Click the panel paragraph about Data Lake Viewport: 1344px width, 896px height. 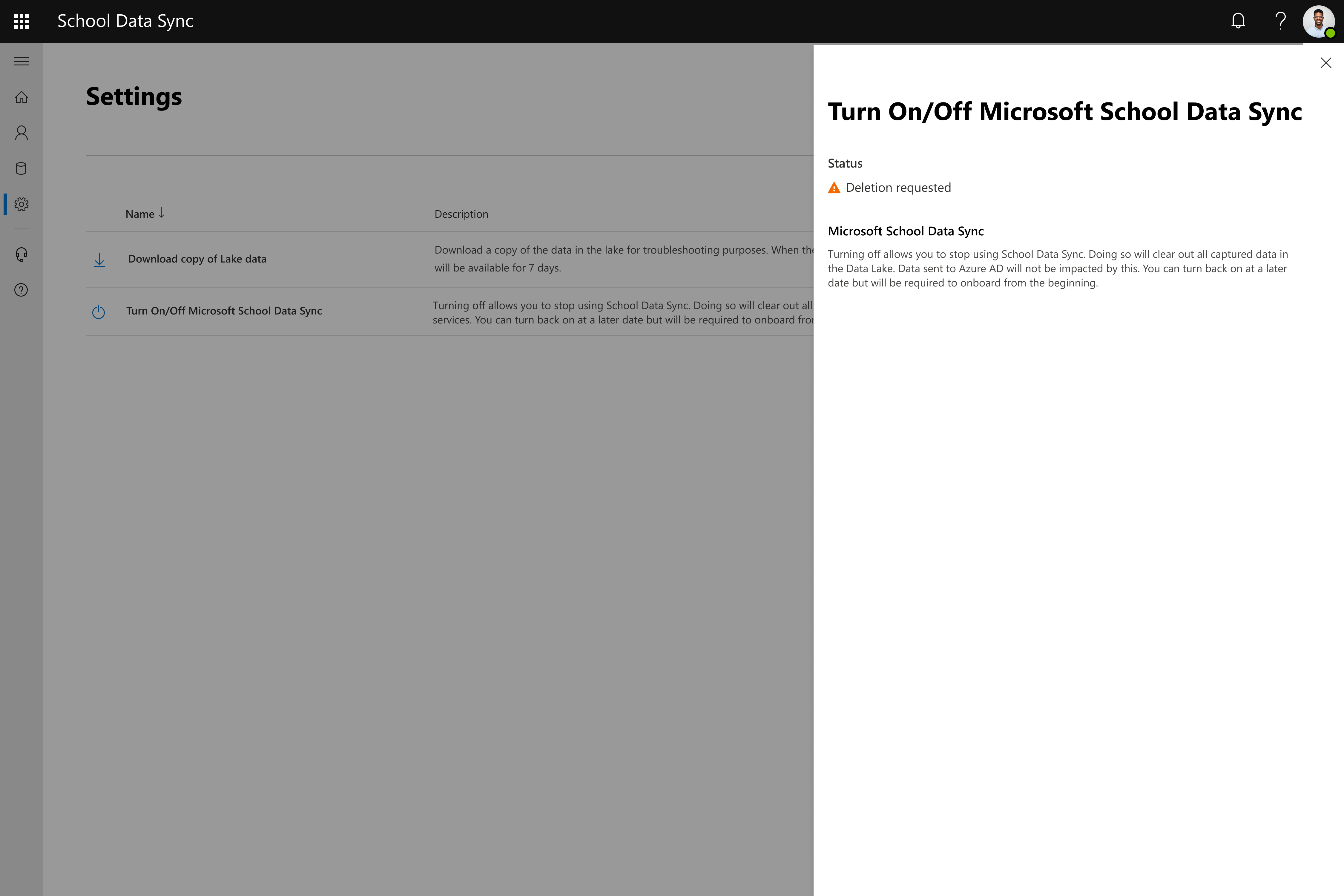[x=1058, y=269]
